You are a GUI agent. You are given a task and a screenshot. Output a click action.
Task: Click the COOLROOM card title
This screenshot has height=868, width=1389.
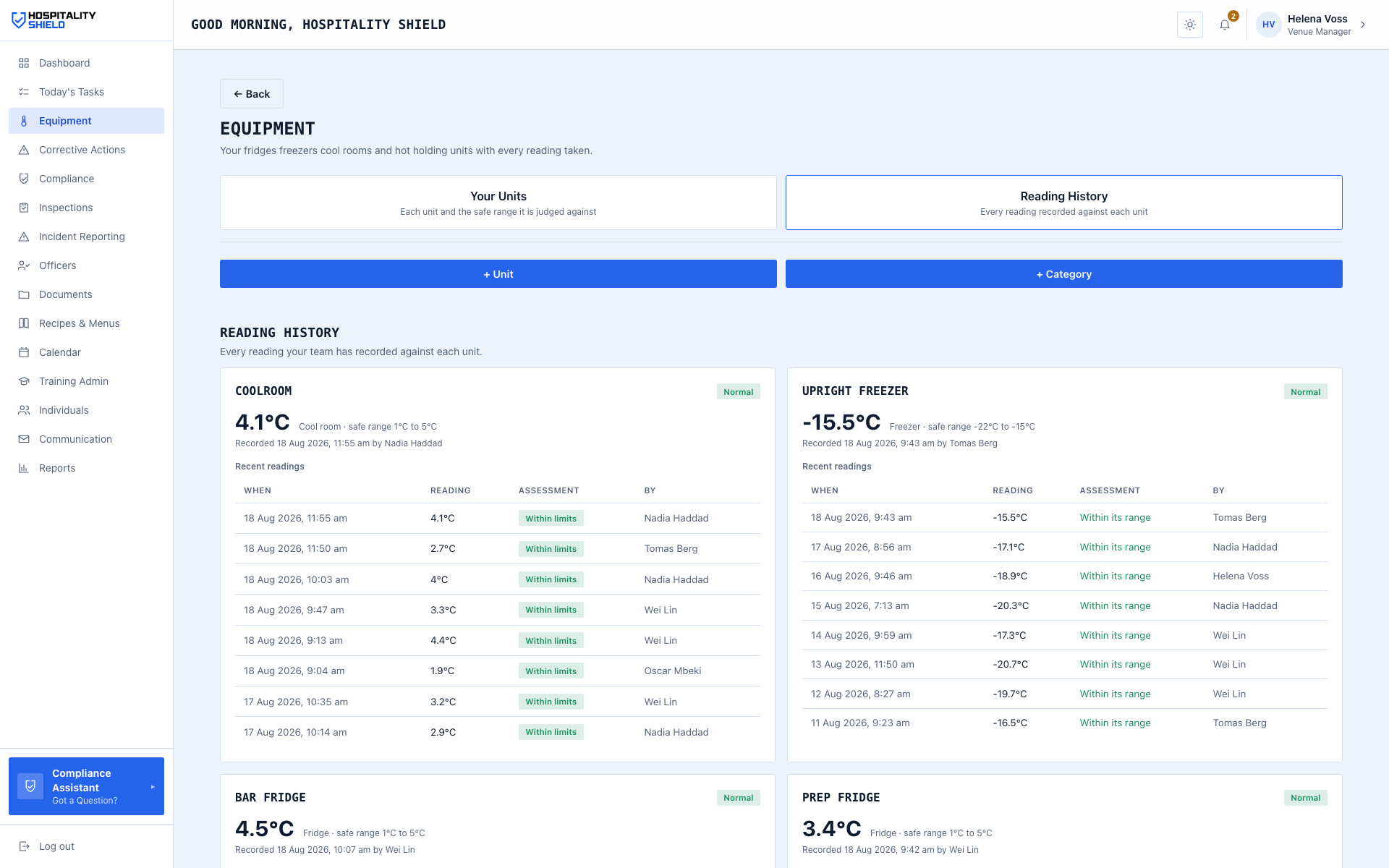point(263,391)
